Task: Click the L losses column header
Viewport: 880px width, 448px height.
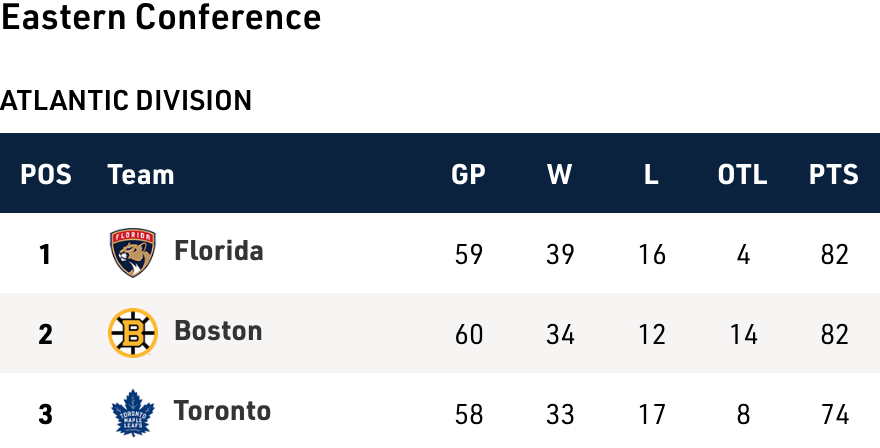Action: pos(651,174)
